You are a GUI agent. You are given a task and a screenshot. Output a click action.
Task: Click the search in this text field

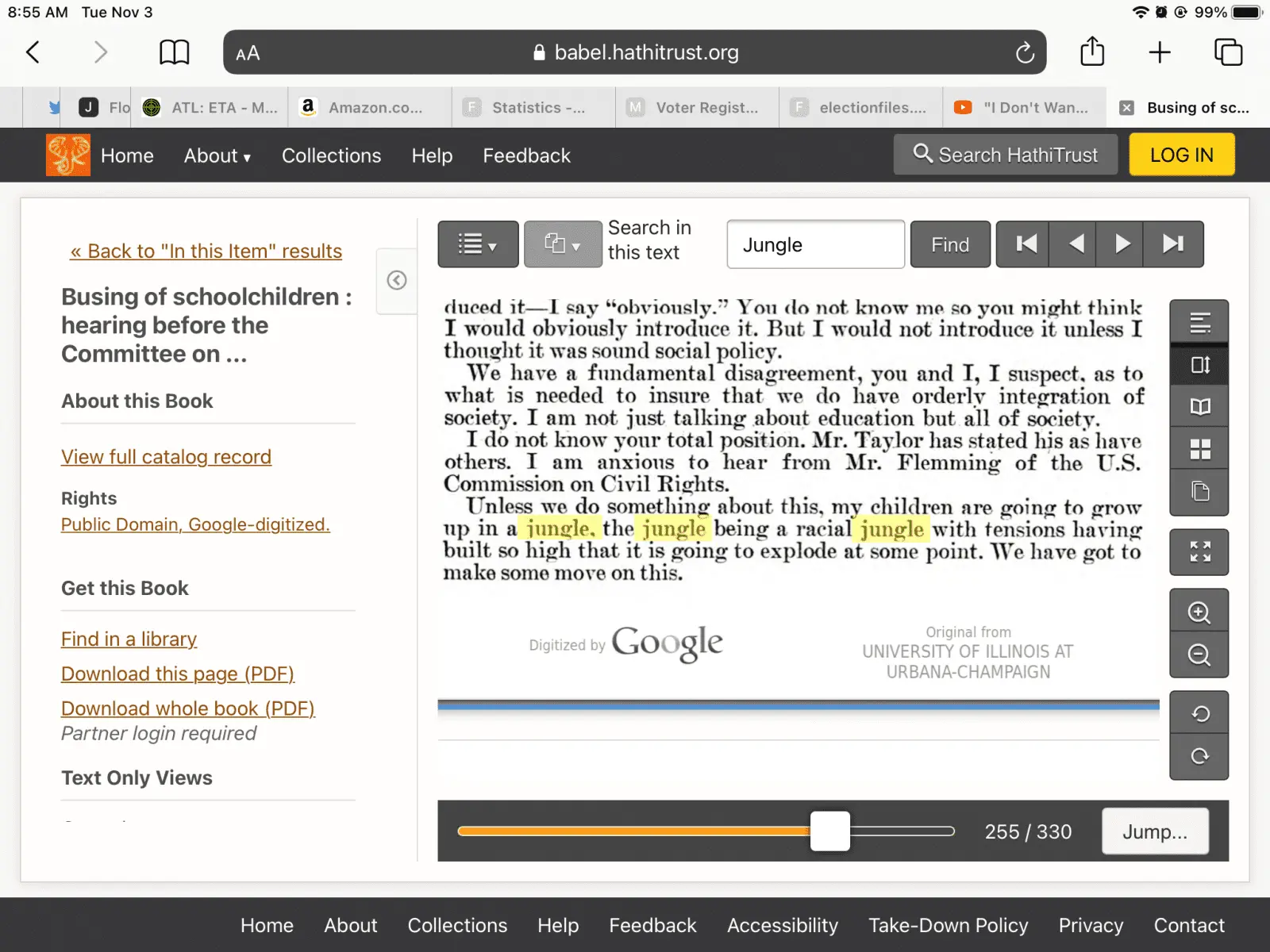pos(815,244)
